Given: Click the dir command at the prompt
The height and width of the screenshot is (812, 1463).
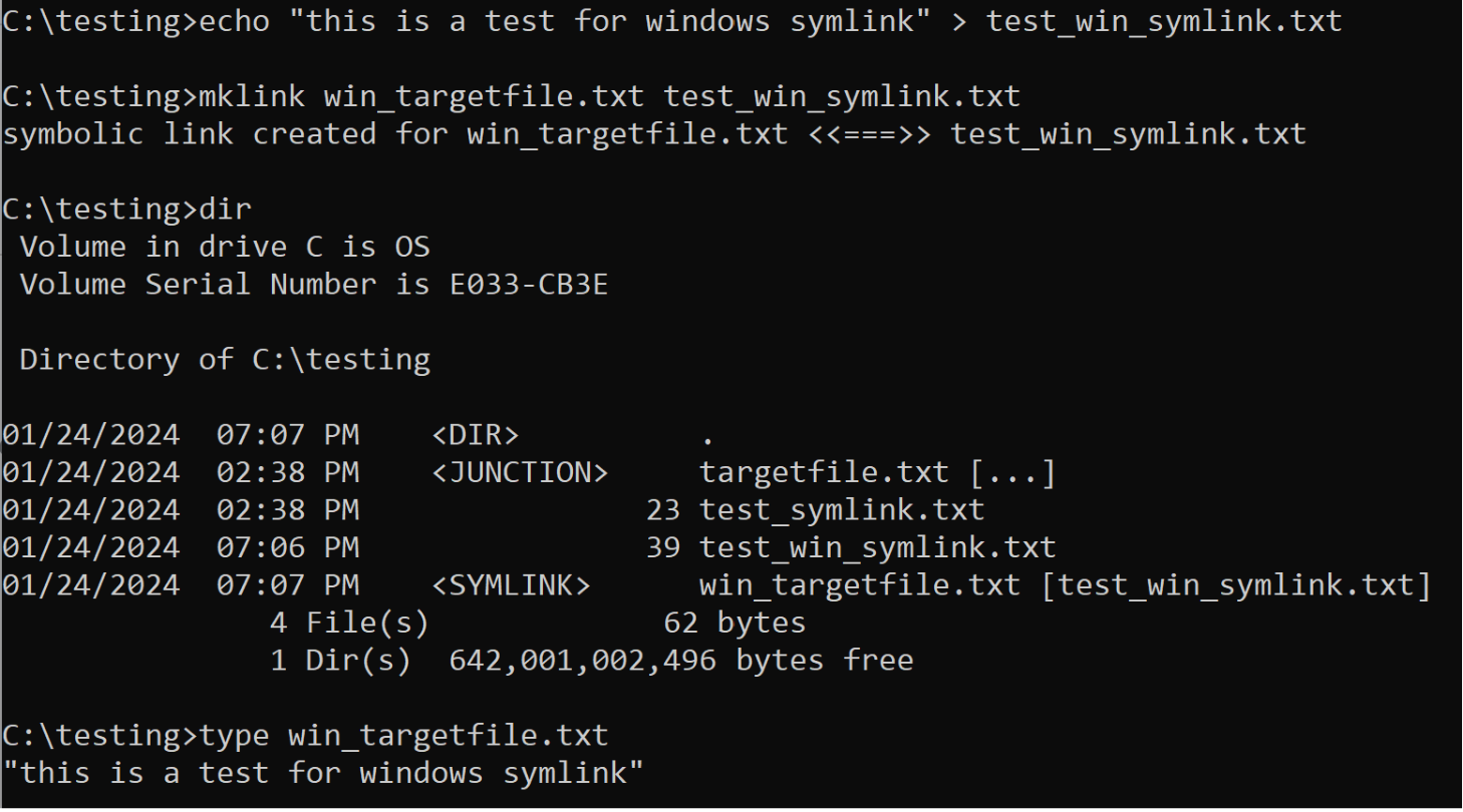Looking at the screenshot, I should pyautogui.click(x=225, y=209).
